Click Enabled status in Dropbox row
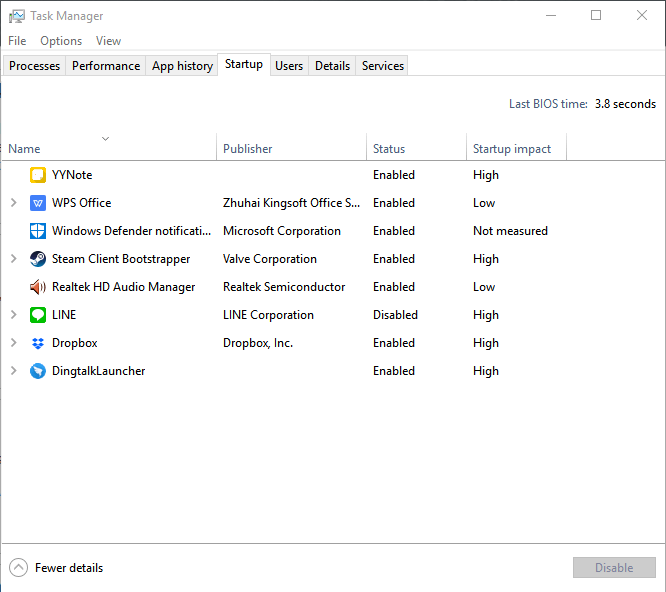This screenshot has height=592, width=666. [x=394, y=343]
